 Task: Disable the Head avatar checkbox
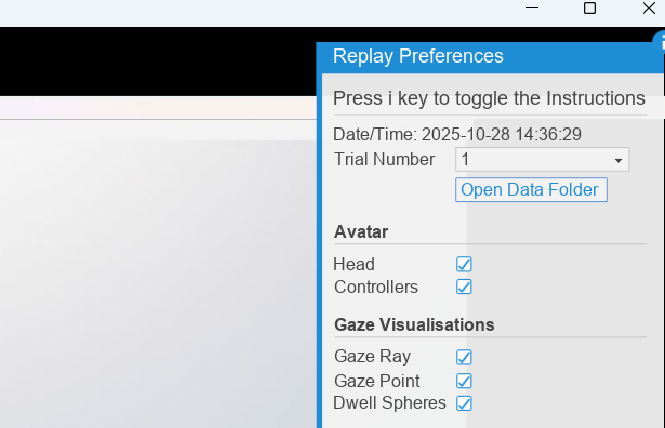[464, 264]
